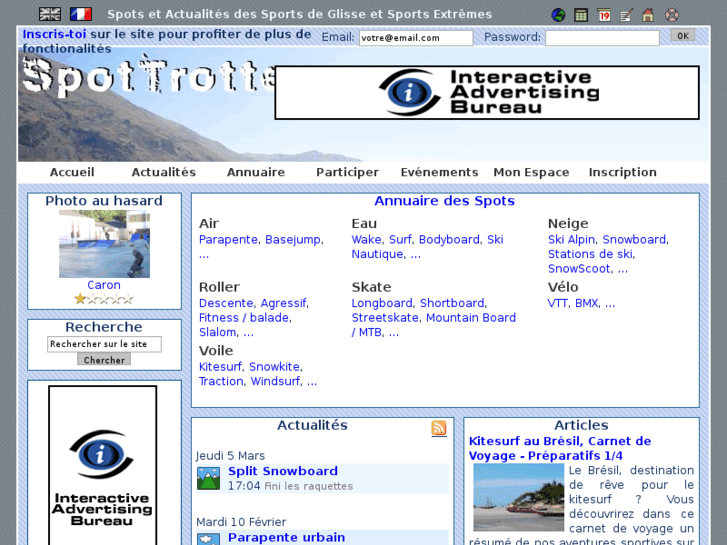Follow the Inscris-toi registration link

(x=54, y=34)
